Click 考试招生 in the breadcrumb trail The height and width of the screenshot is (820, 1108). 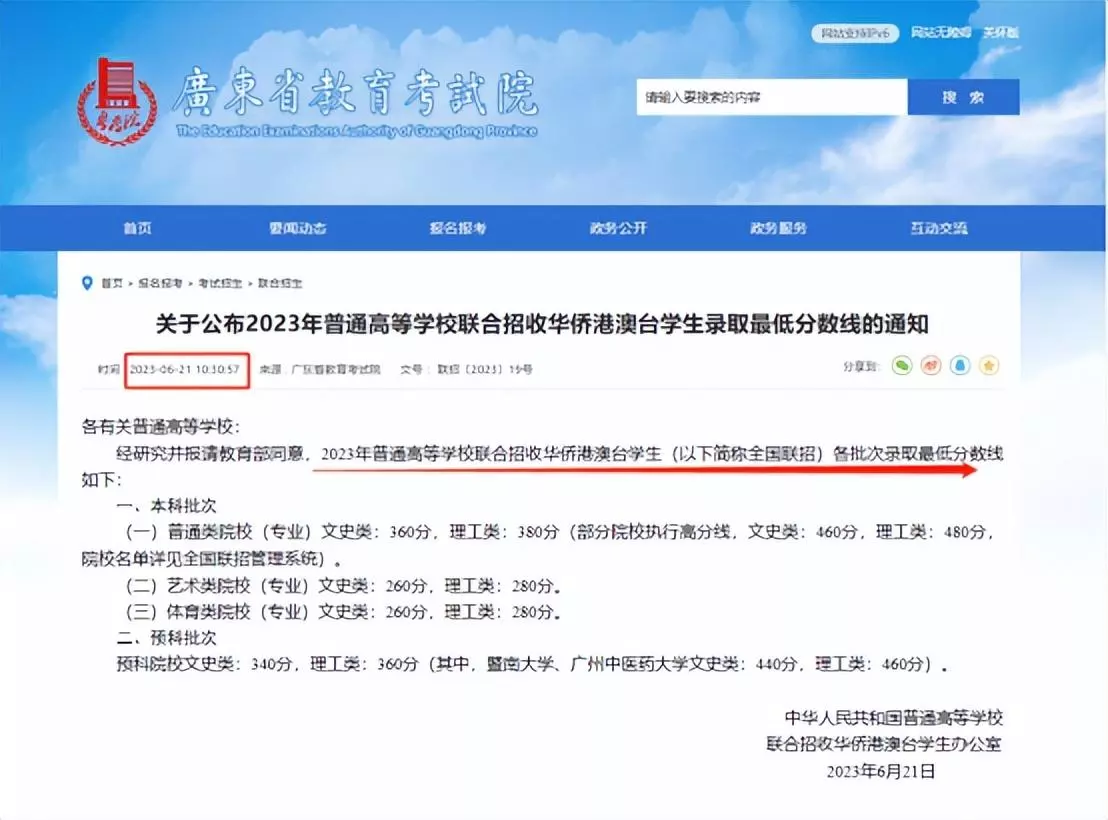(x=220, y=283)
